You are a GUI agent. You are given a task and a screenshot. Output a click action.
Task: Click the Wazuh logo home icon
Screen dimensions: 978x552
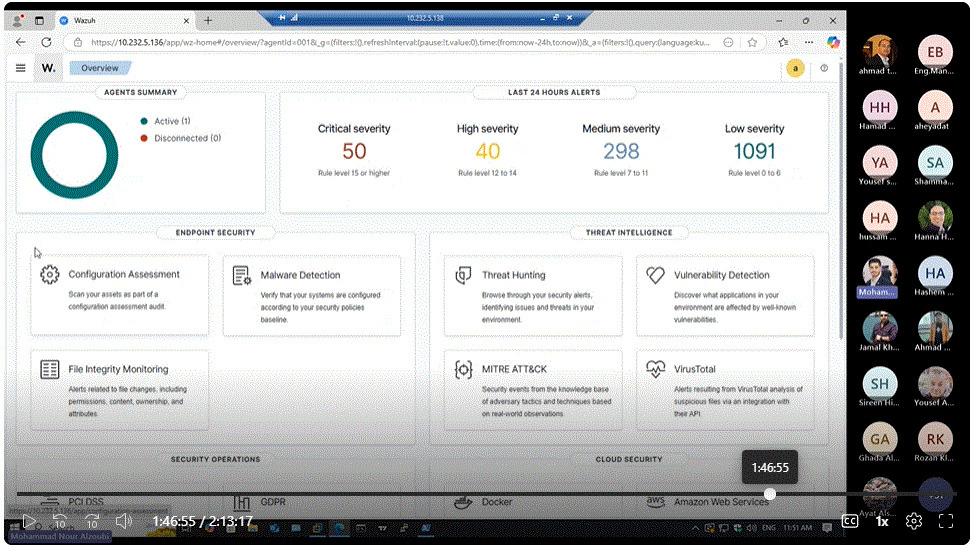(48, 68)
